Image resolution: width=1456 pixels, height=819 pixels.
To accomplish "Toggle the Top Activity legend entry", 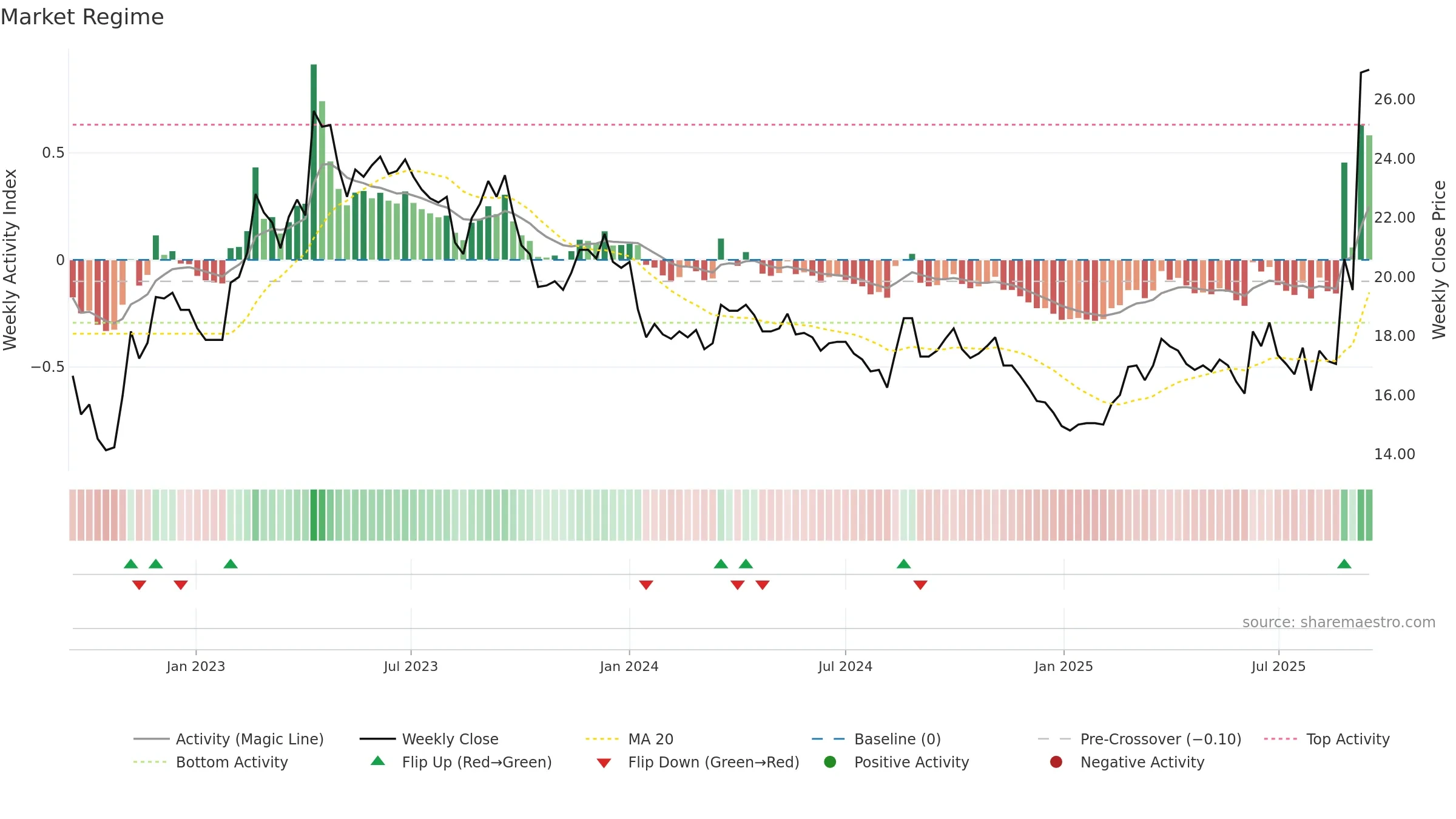I will 1327,739.
